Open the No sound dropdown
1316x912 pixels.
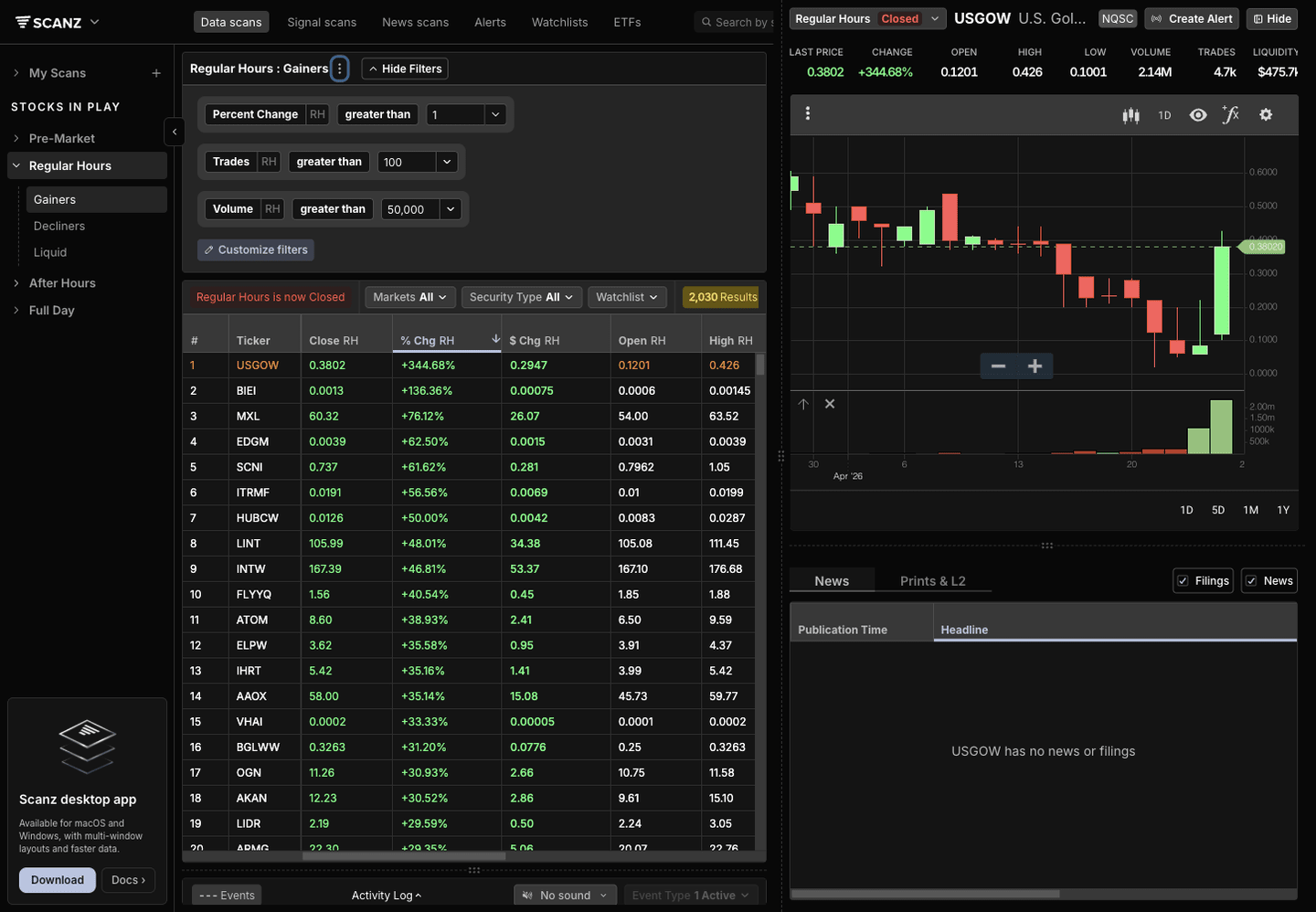565,896
